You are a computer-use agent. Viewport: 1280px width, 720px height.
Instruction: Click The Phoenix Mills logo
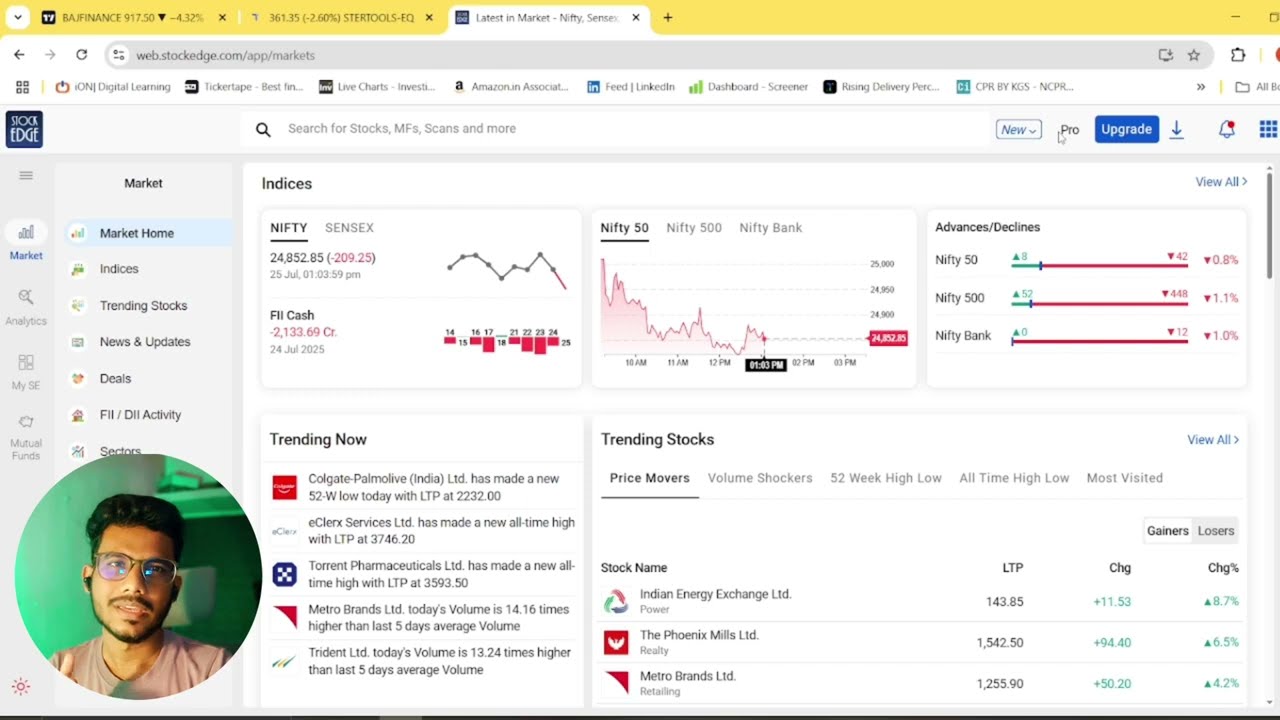click(615, 642)
